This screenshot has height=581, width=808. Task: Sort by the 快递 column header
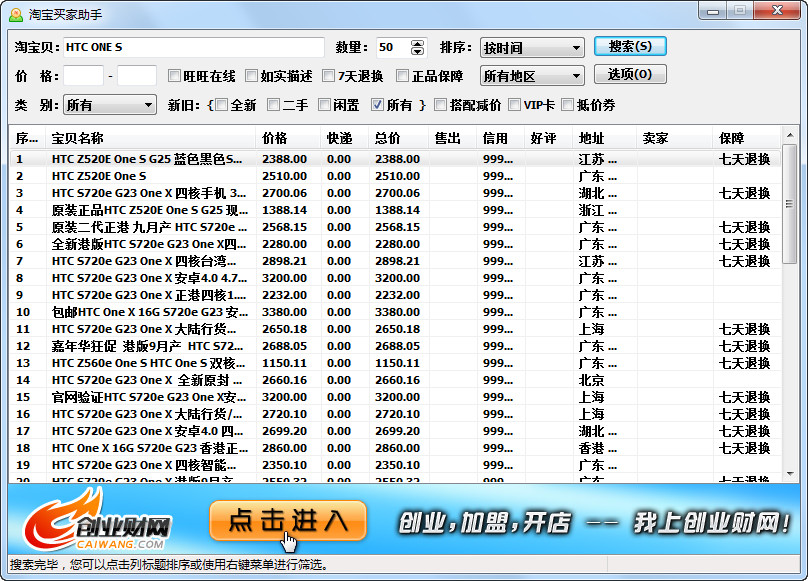[x=345, y=138]
